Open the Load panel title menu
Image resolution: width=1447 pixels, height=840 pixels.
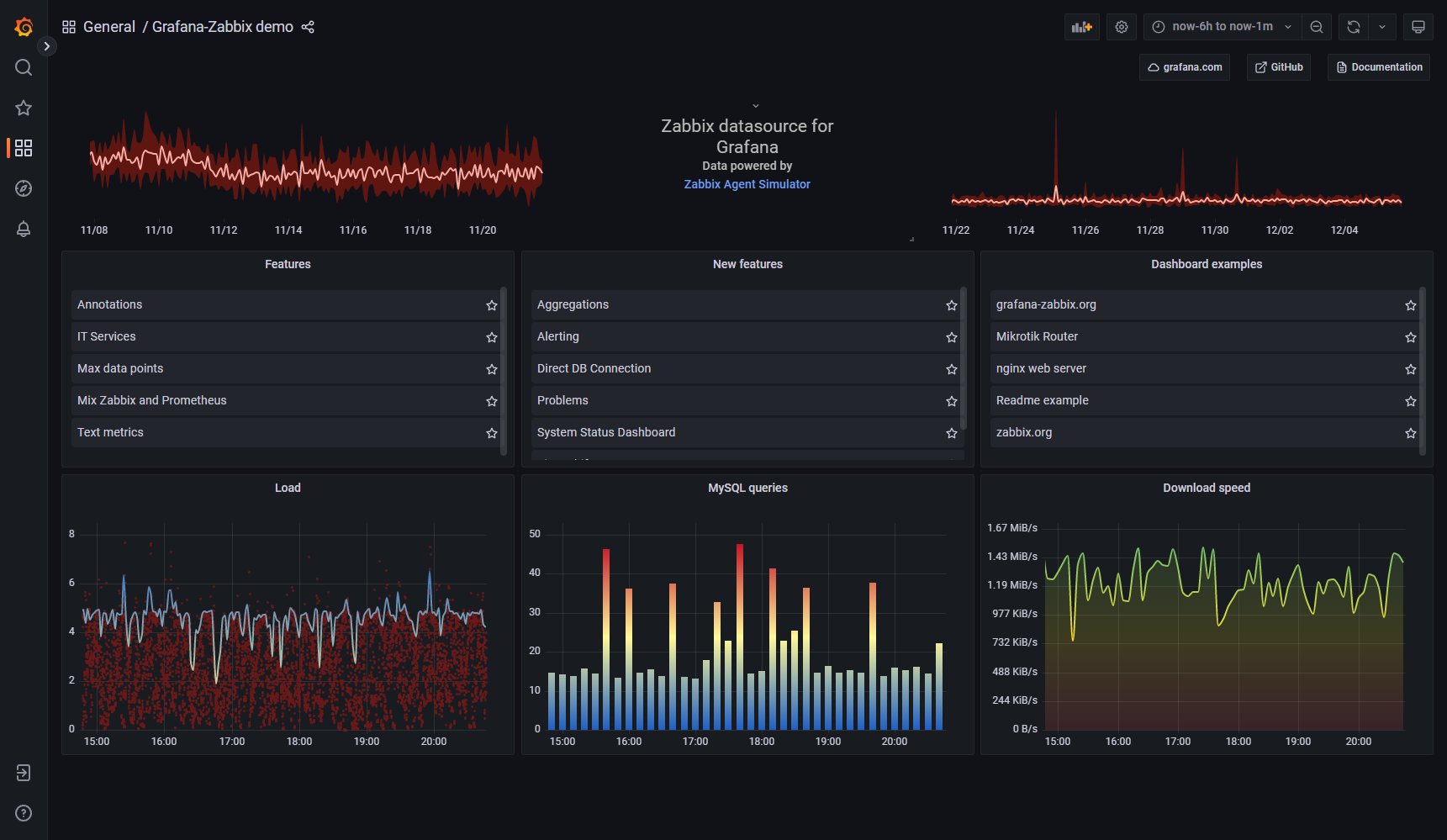(x=288, y=488)
